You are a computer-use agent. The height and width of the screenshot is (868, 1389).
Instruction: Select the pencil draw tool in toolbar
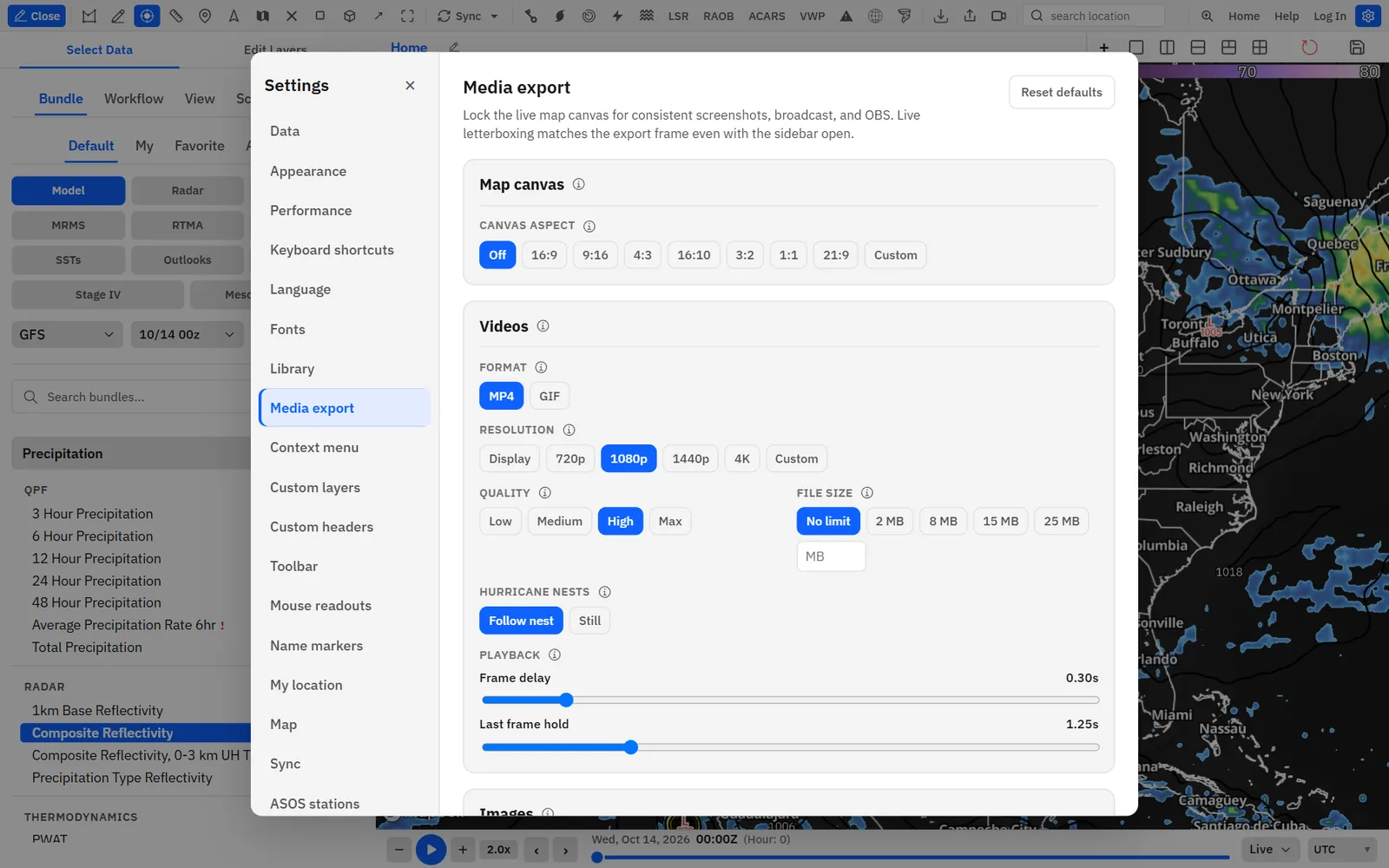click(x=118, y=16)
